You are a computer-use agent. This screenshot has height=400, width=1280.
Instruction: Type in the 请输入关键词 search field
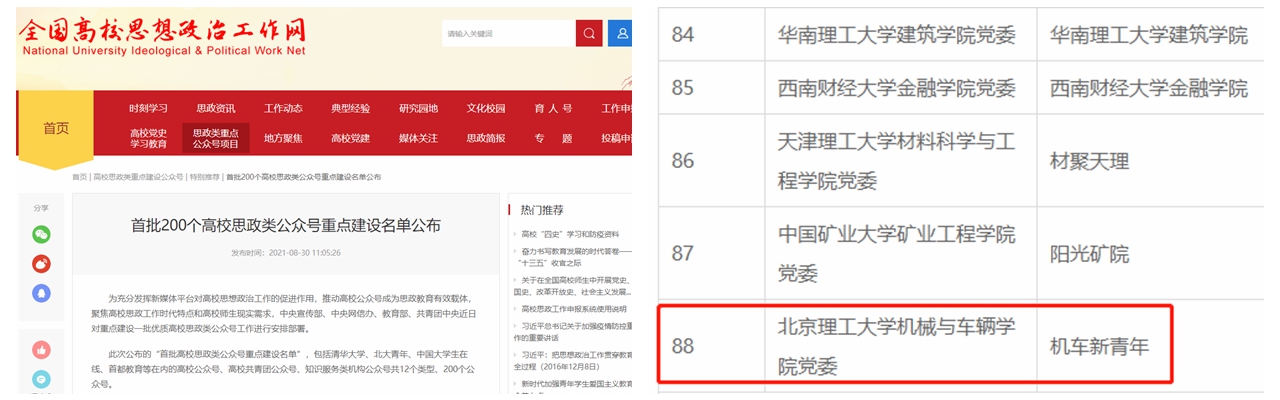[507, 33]
